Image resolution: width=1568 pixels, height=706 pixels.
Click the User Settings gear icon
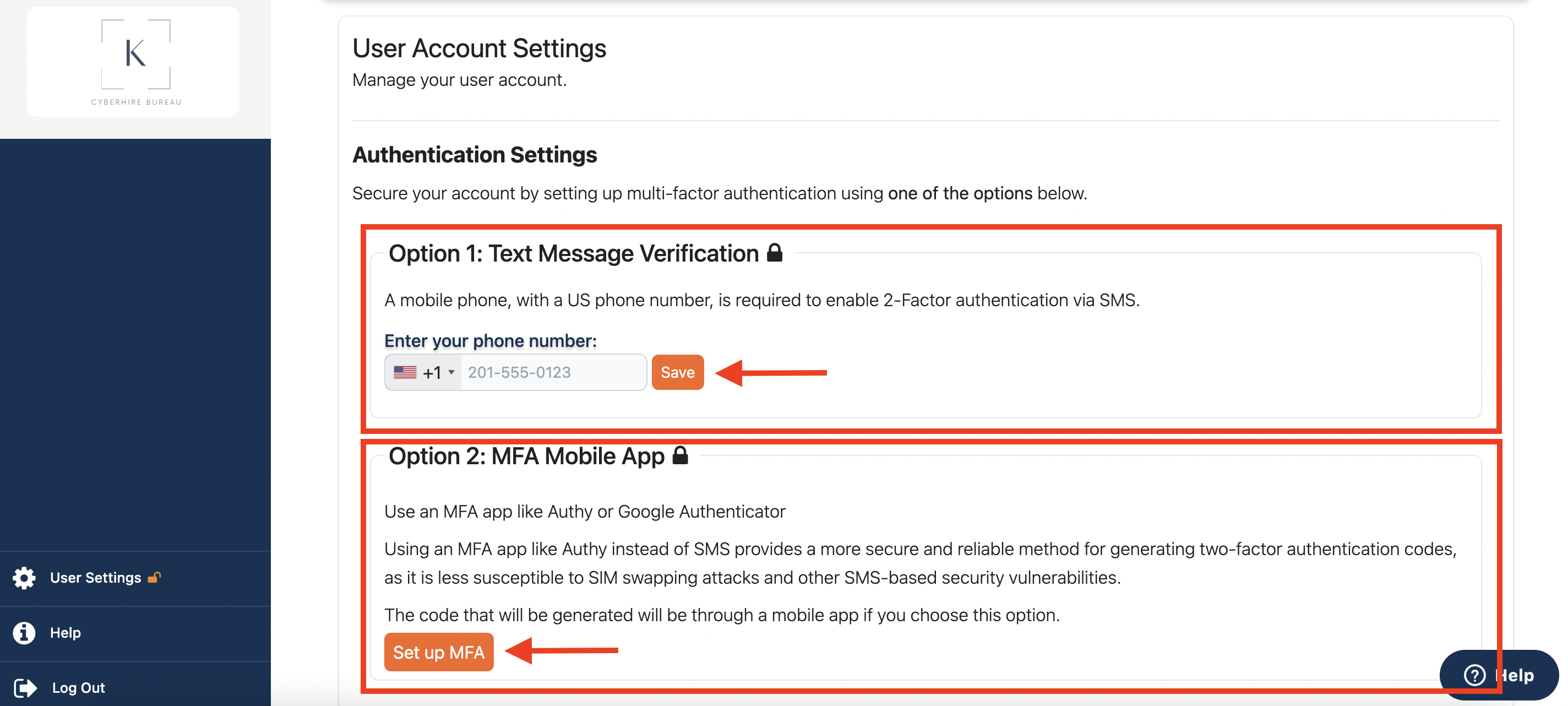(24, 578)
